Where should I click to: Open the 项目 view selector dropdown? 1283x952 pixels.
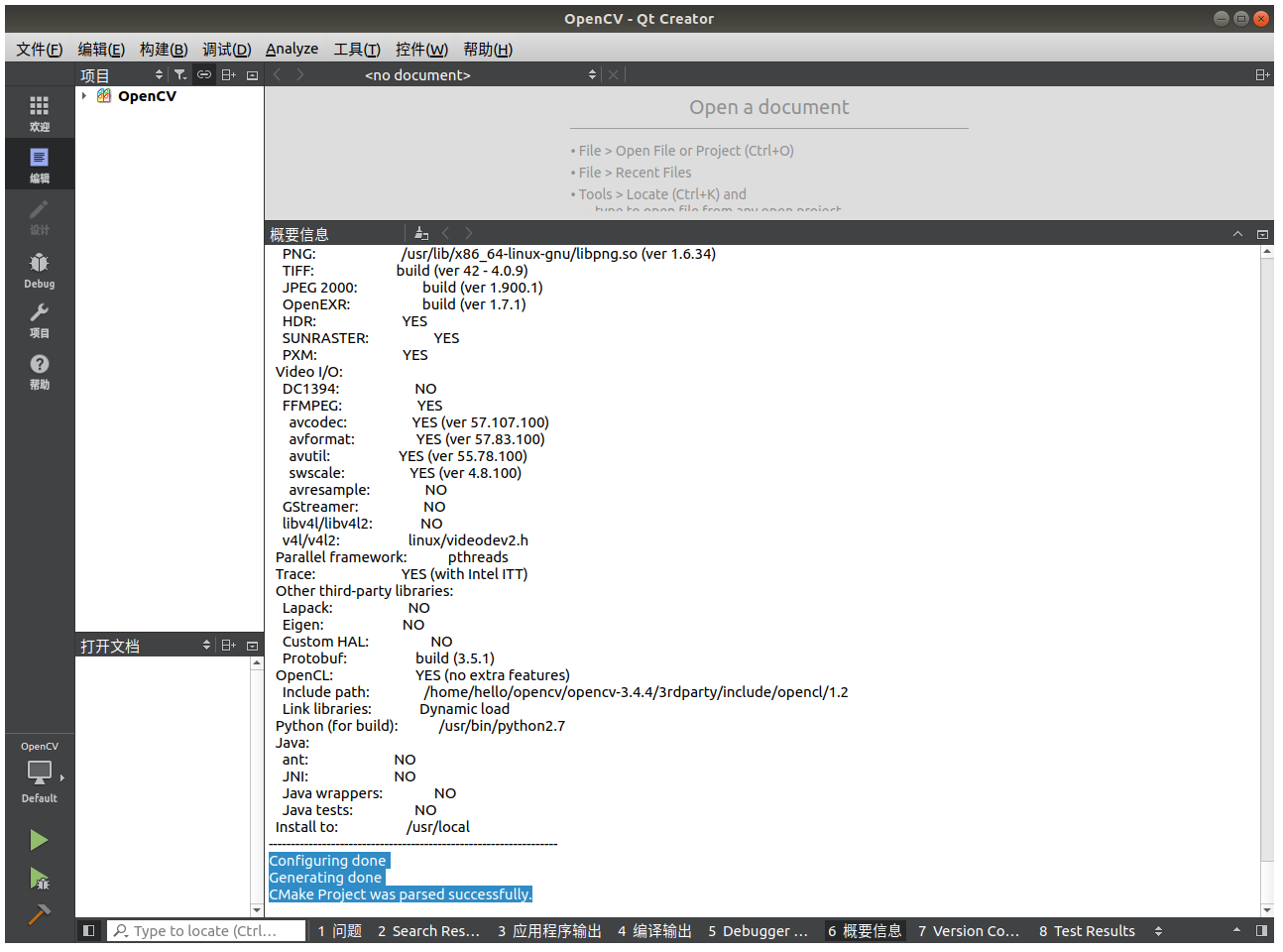121,74
